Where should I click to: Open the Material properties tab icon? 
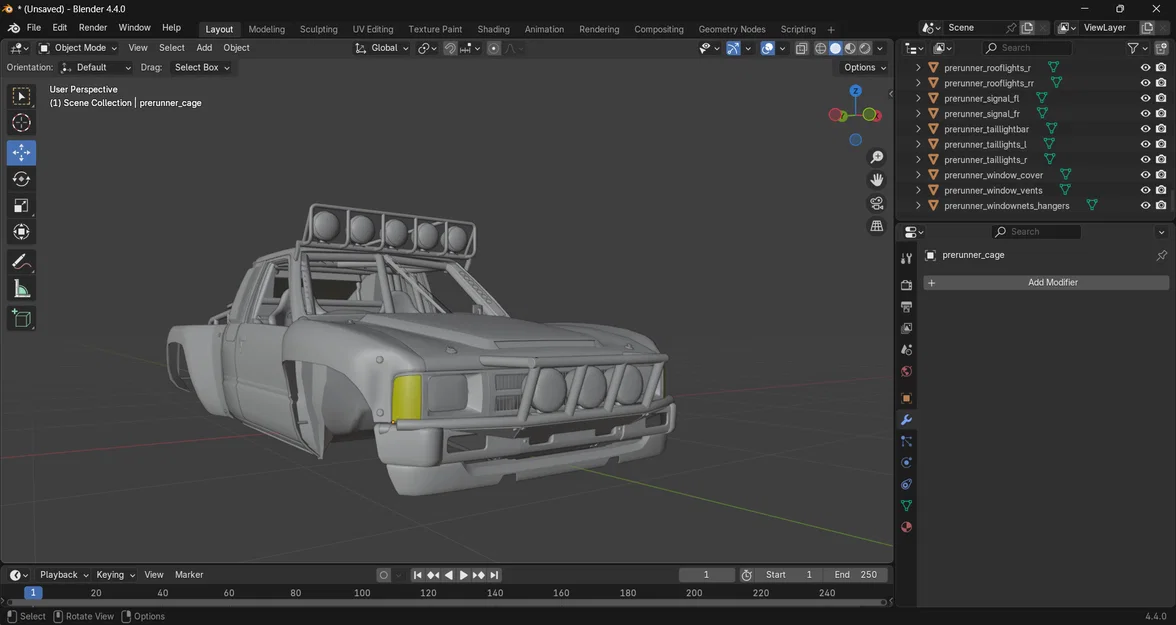tap(906, 527)
